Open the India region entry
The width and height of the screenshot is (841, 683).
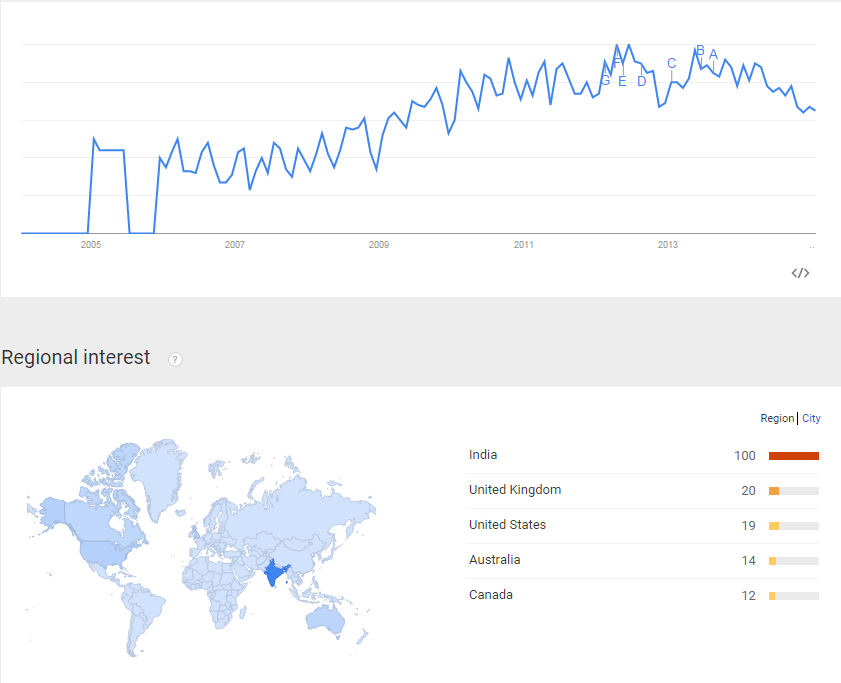point(483,455)
